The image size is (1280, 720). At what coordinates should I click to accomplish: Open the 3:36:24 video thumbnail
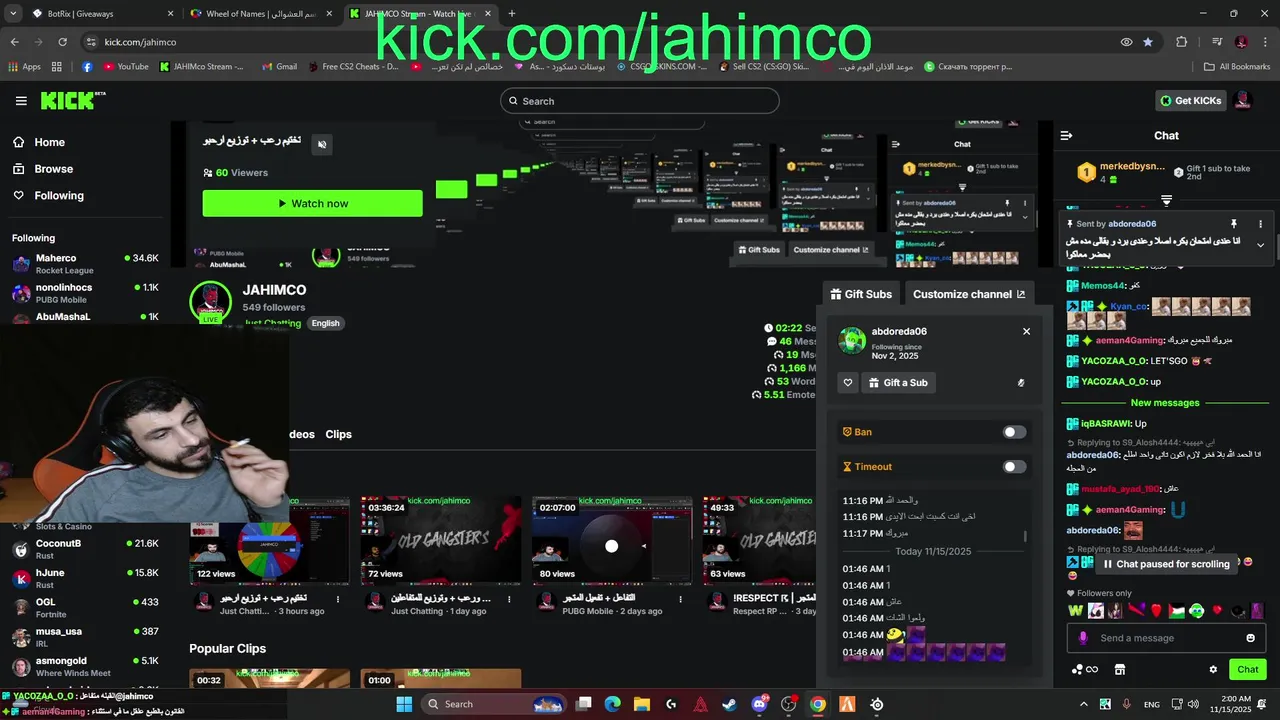(440, 540)
